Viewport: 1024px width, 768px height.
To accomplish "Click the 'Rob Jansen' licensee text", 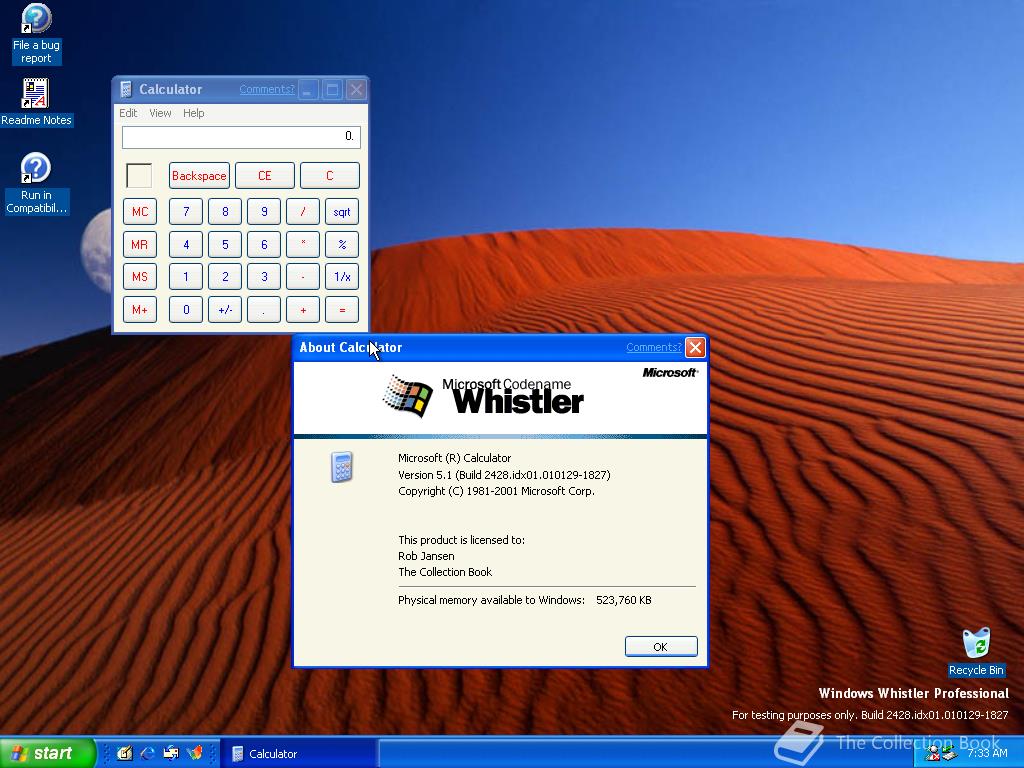I will [x=426, y=556].
